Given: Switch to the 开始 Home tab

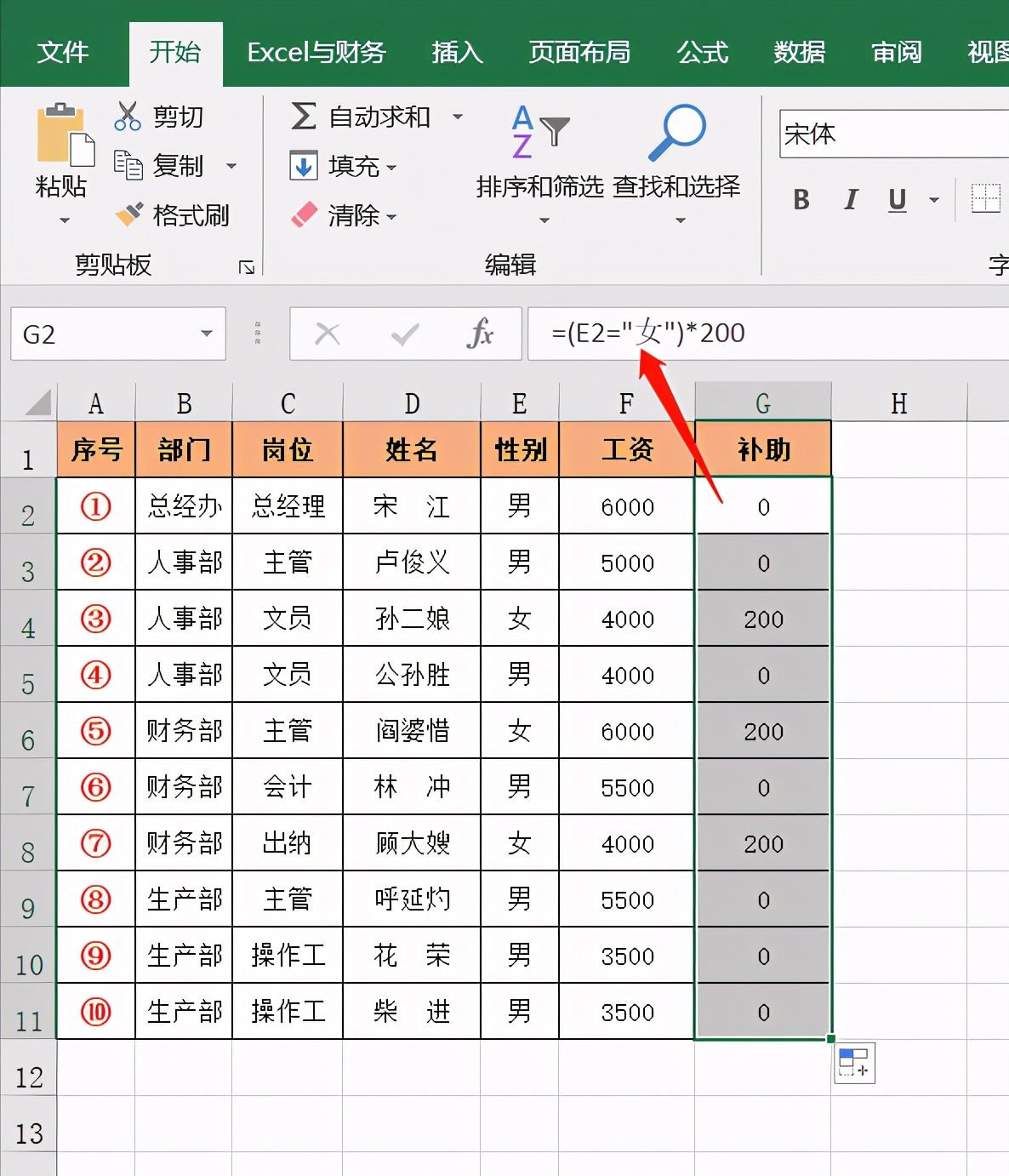Looking at the screenshot, I should [175, 53].
